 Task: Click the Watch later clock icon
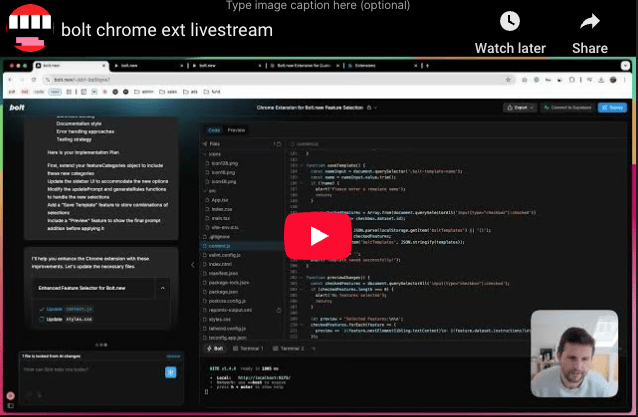[509, 21]
